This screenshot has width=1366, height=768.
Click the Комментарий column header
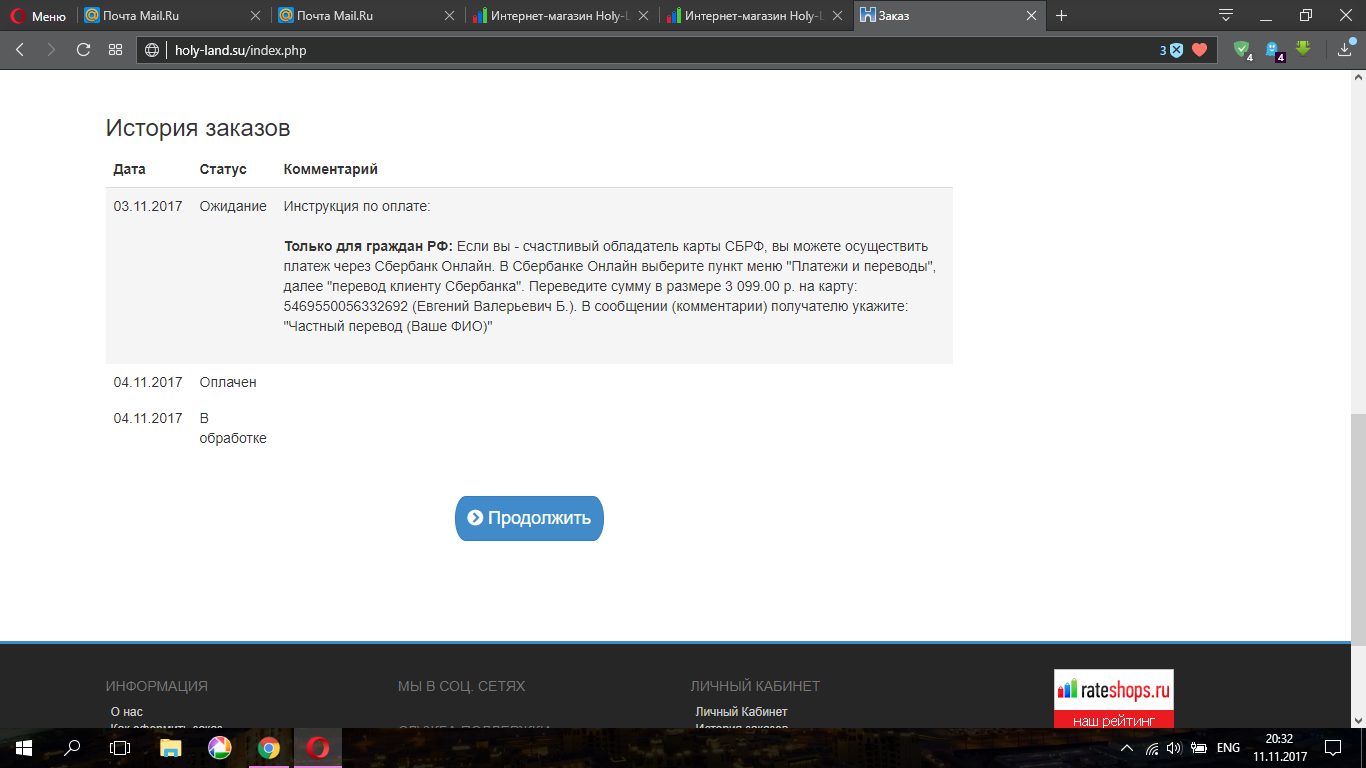(331, 169)
